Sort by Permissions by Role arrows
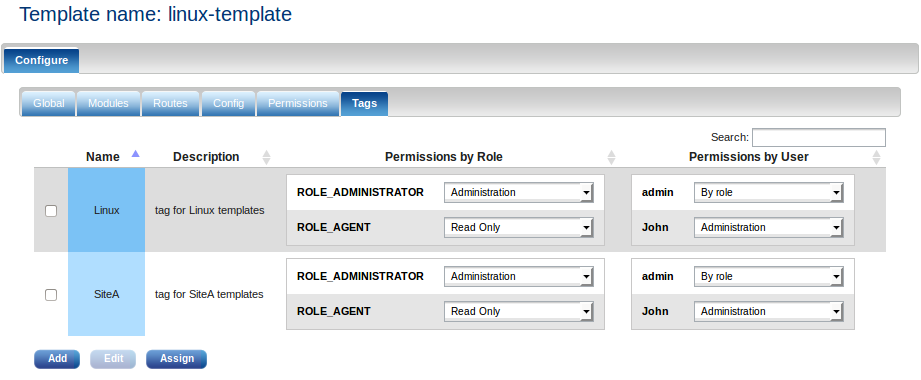This screenshot has height=380, width=921. pos(611,157)
